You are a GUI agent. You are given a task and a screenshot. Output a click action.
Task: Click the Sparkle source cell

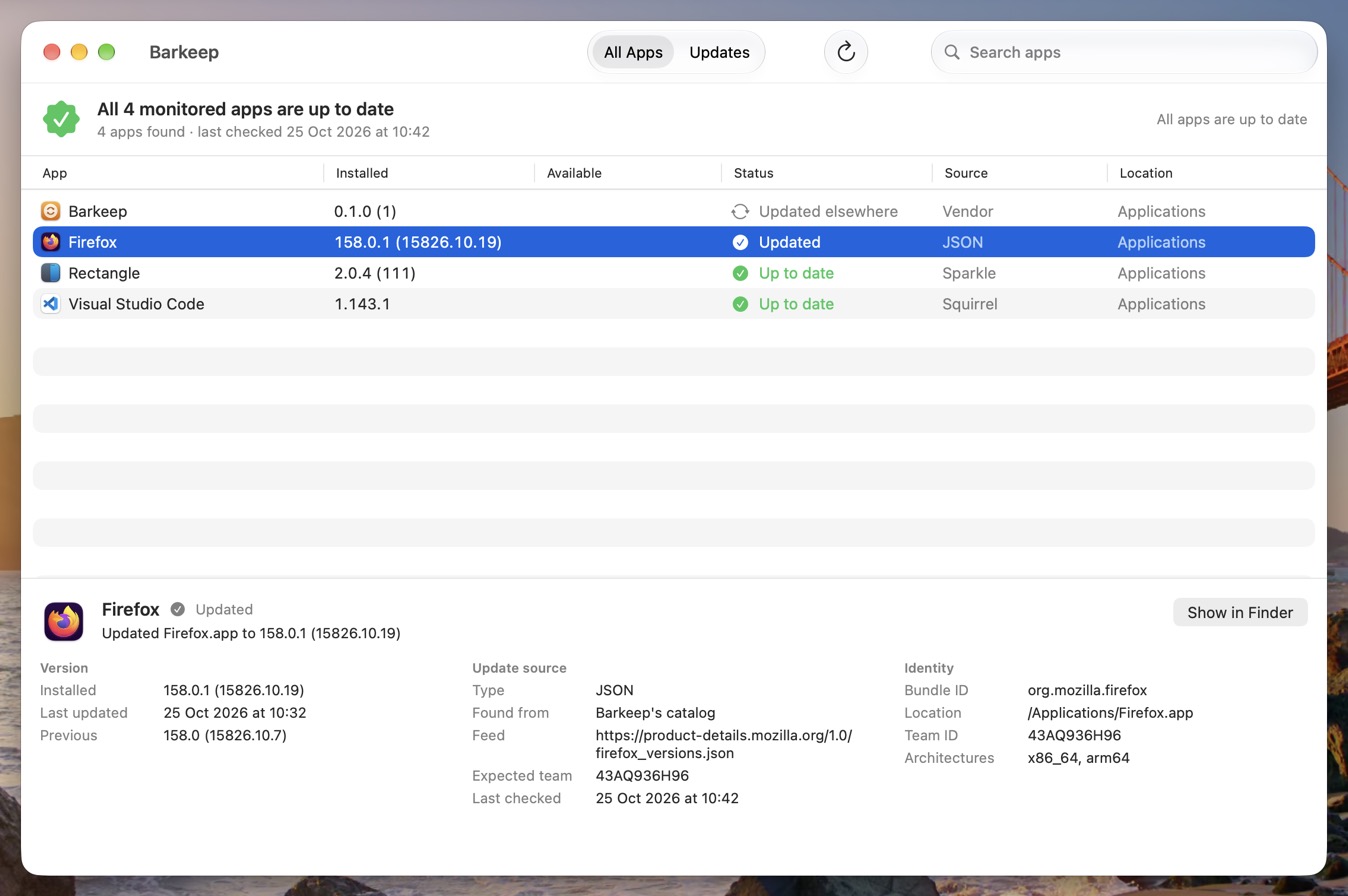tap(969, 273)
